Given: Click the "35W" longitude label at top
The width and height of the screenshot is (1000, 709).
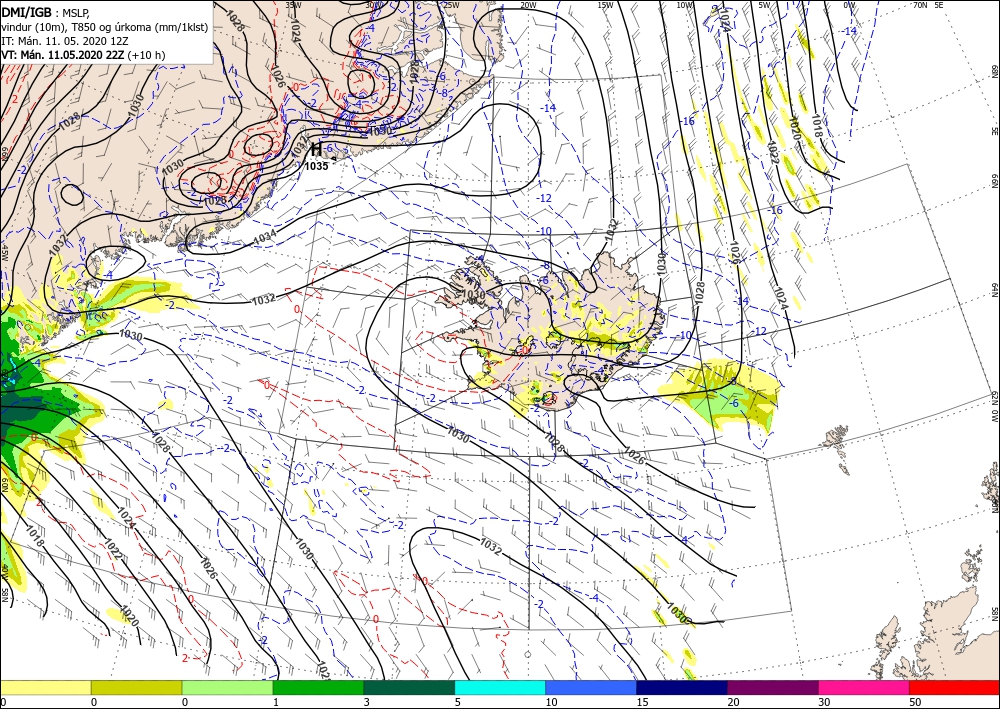Looking at the screenshot, I should [293, 5].
